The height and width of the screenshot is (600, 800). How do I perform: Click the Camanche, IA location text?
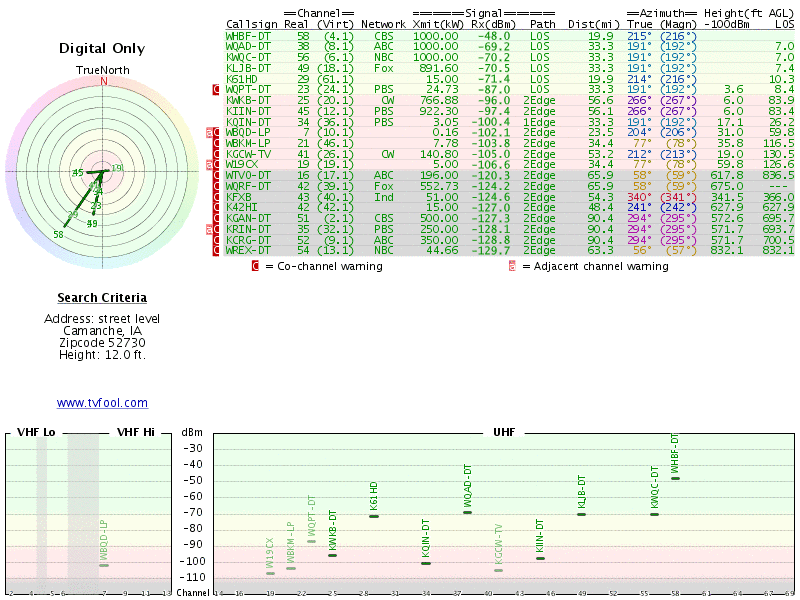point(102,331)
